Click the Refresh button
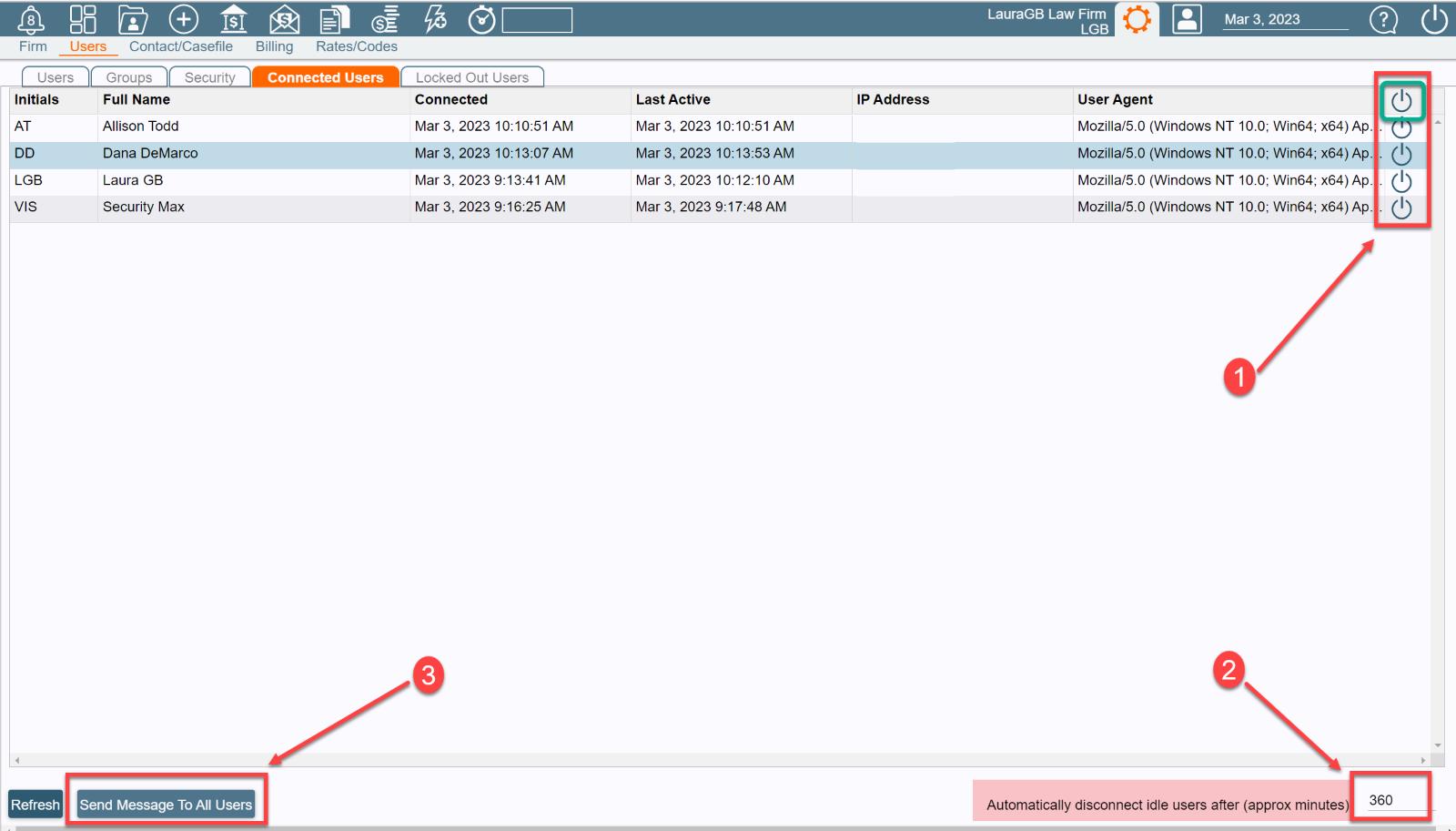This screenshot has height=831, width=1456. (x=35, y=804)
